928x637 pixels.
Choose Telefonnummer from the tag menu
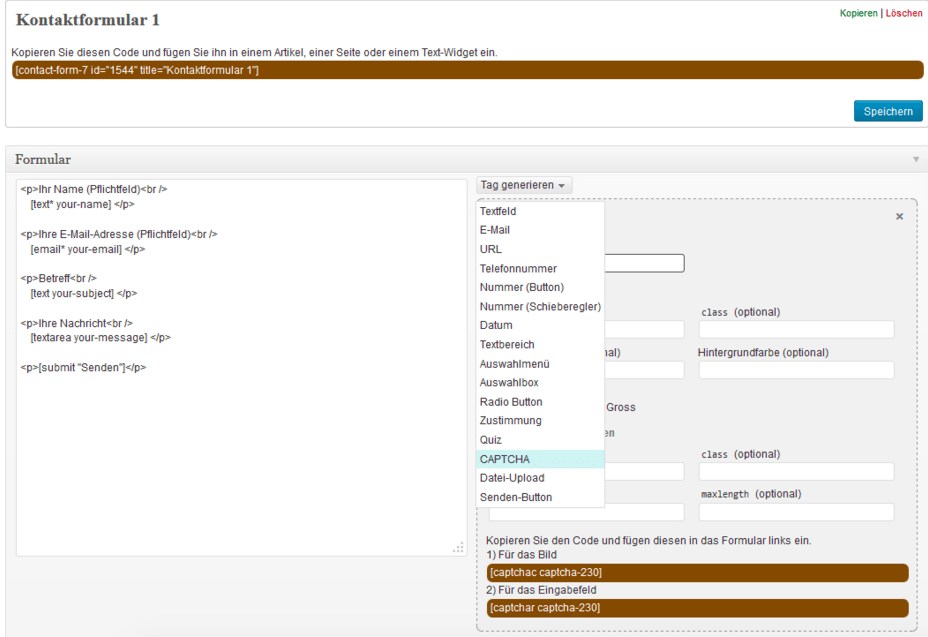(540, 269)
